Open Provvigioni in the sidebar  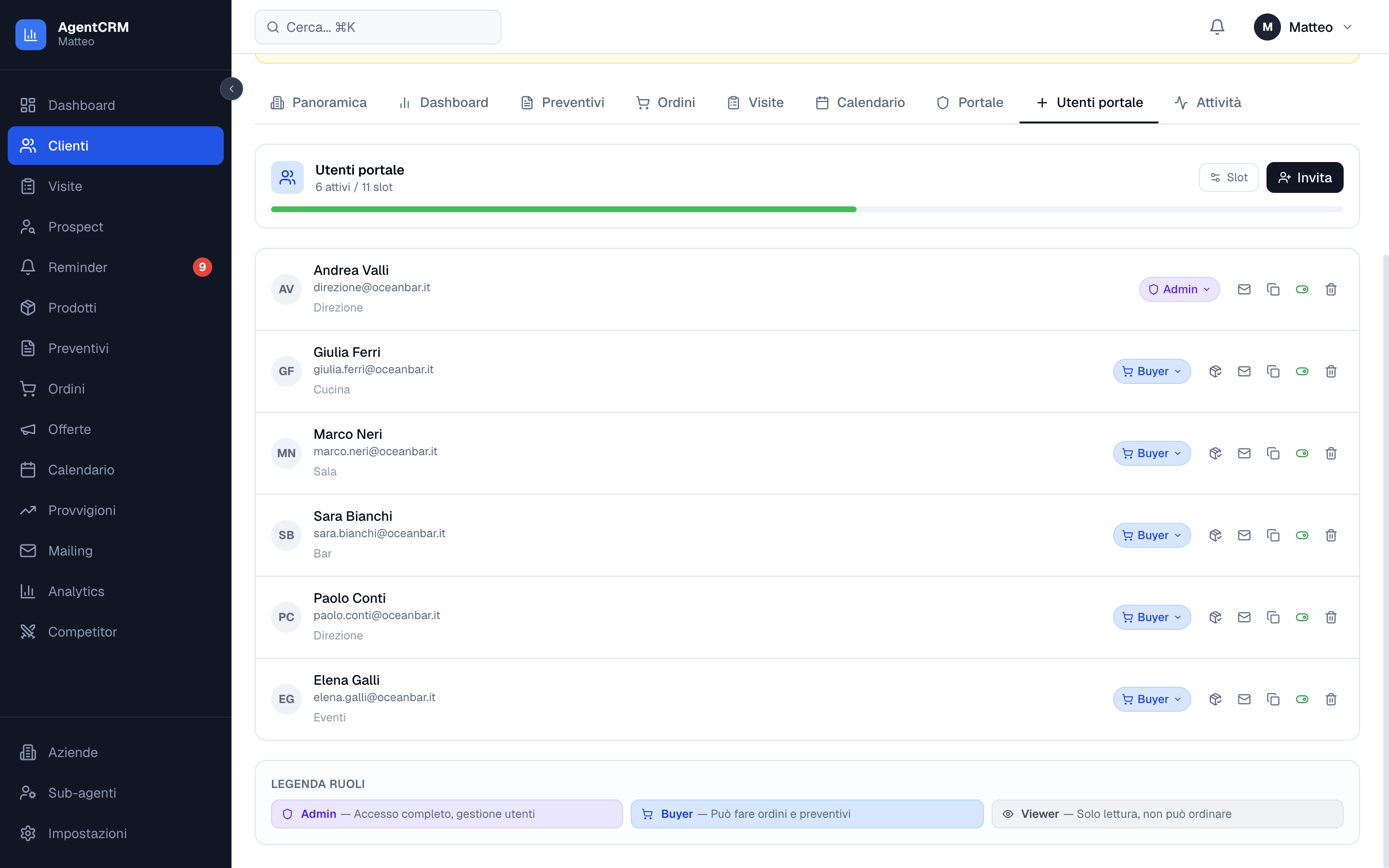point(115,510)
